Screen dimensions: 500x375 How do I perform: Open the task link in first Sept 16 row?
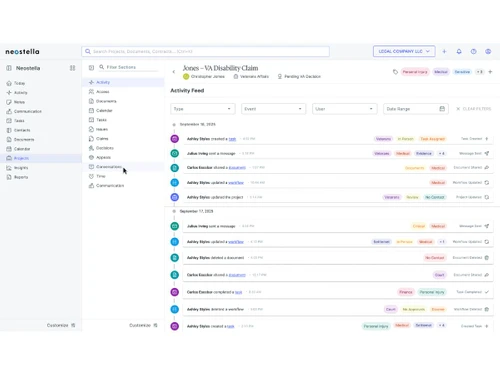tap(232, 139)
